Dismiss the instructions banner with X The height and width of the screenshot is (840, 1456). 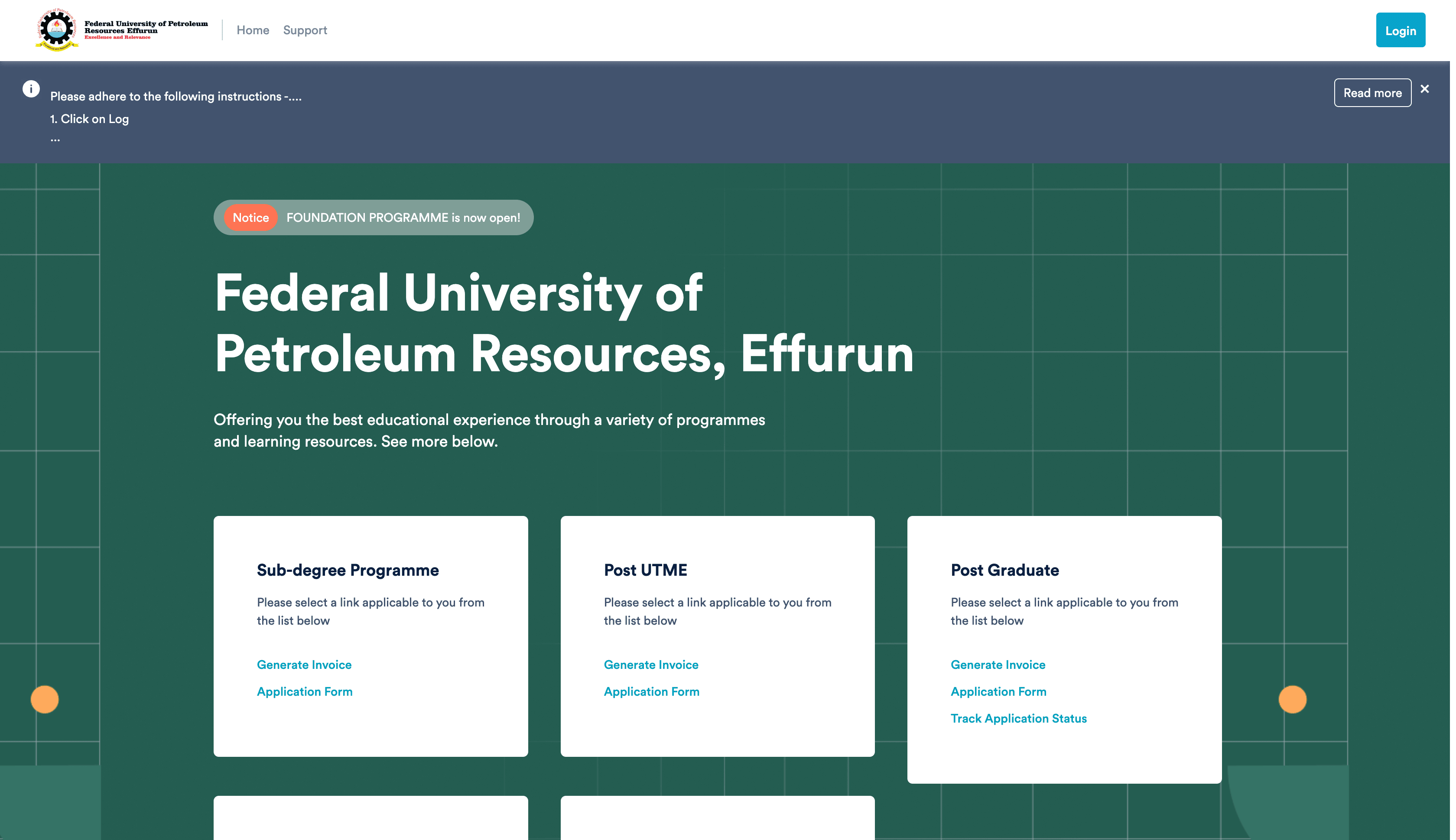[1424, 89]
